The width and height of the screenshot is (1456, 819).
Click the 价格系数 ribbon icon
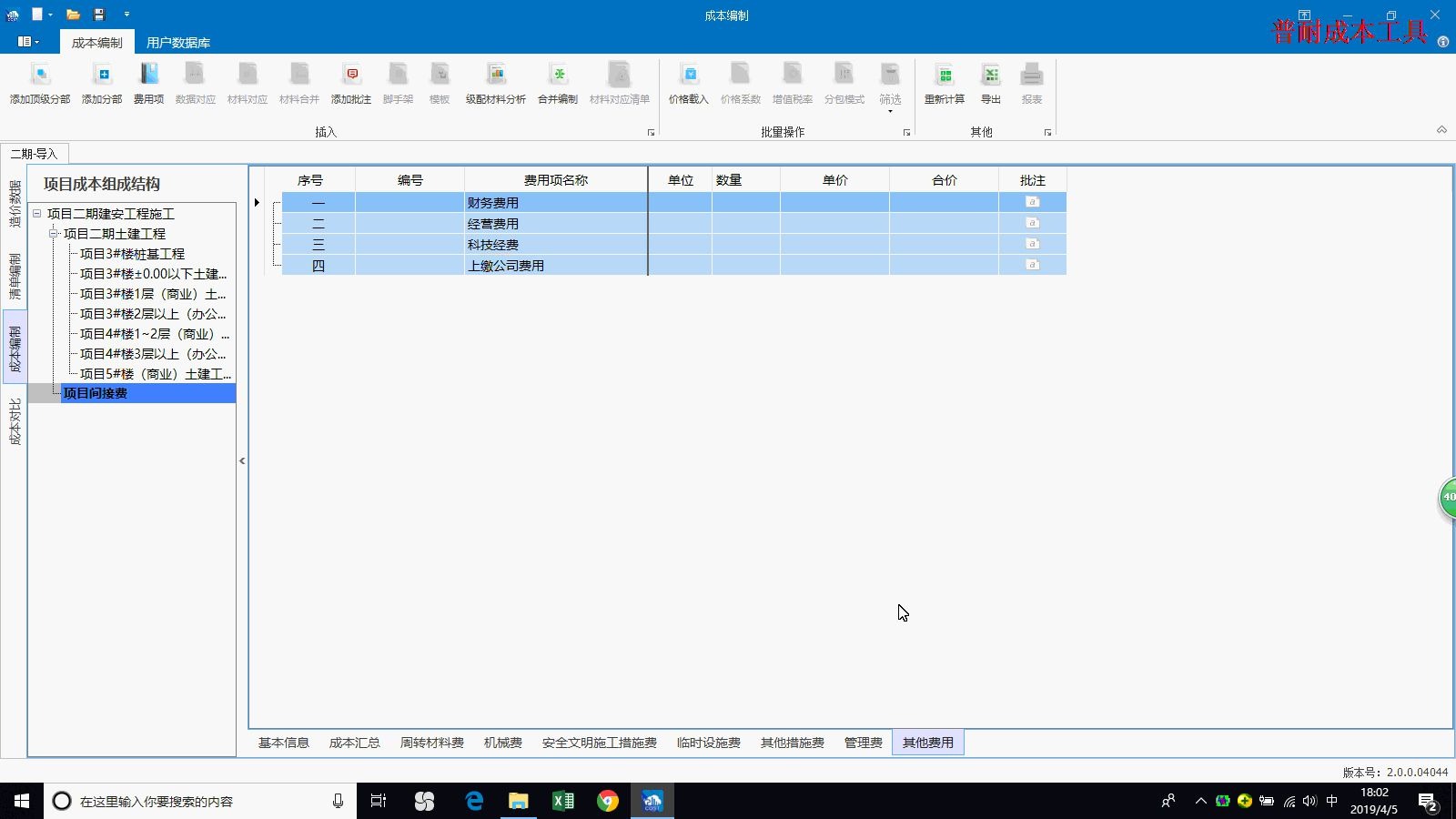[x=741, y=75]
